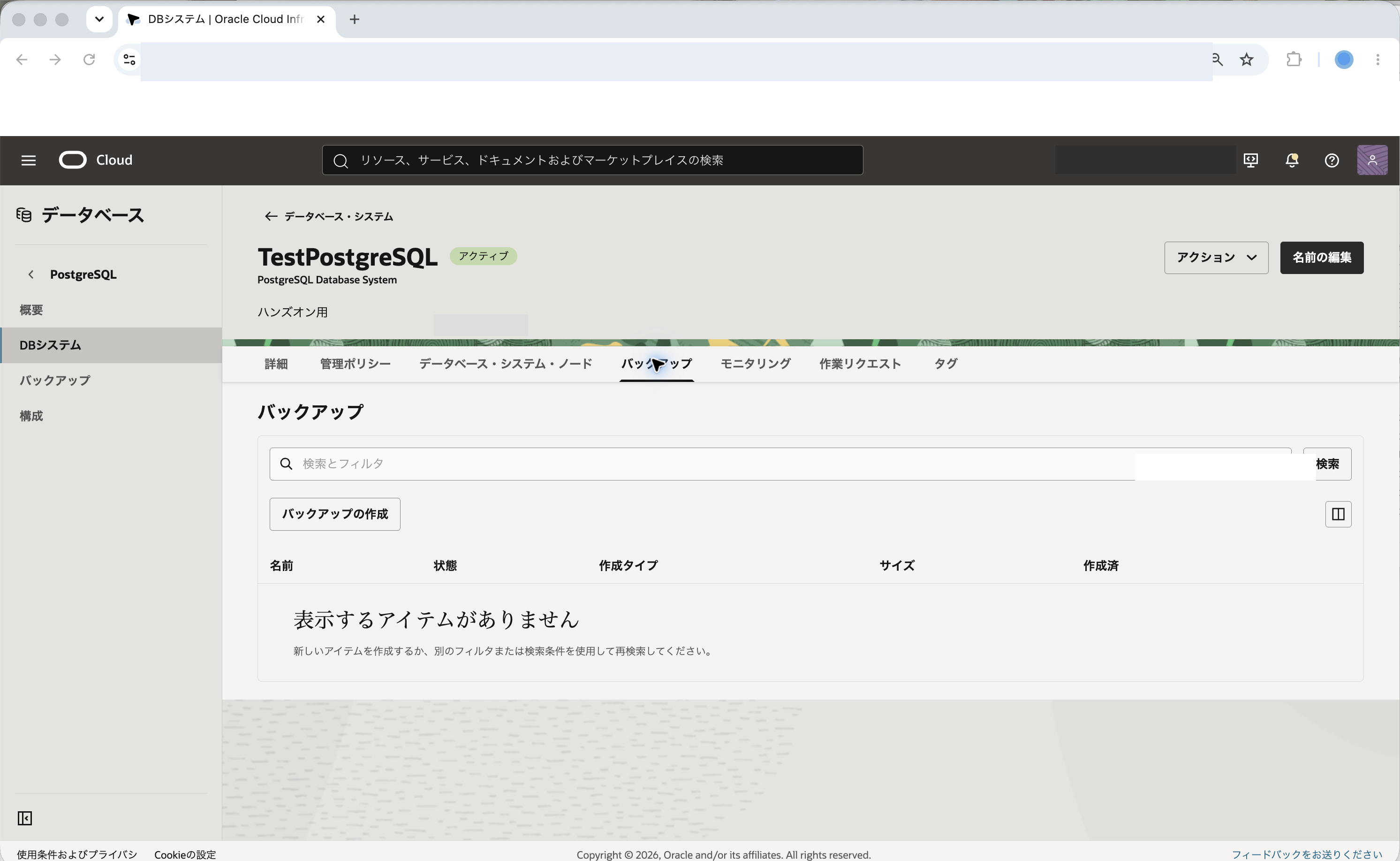The height and width of the screenshot is (861, 1400).
Task: Switch to the 管理ポリシー tab
Action: pyautogui.click(x=355, y=364)
